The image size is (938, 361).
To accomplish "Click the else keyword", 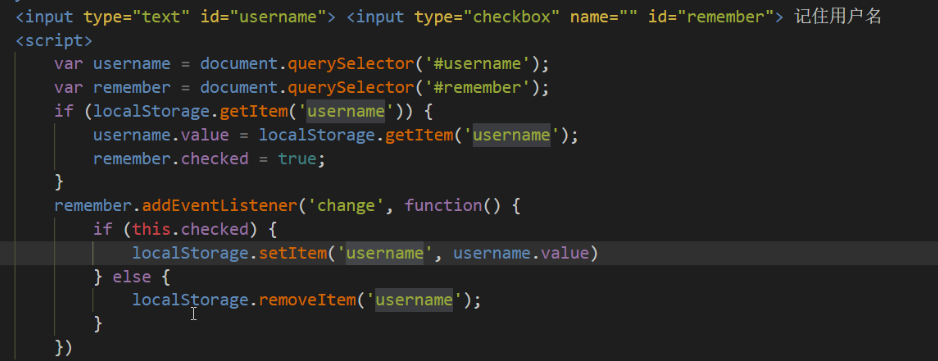I will 132,277.
